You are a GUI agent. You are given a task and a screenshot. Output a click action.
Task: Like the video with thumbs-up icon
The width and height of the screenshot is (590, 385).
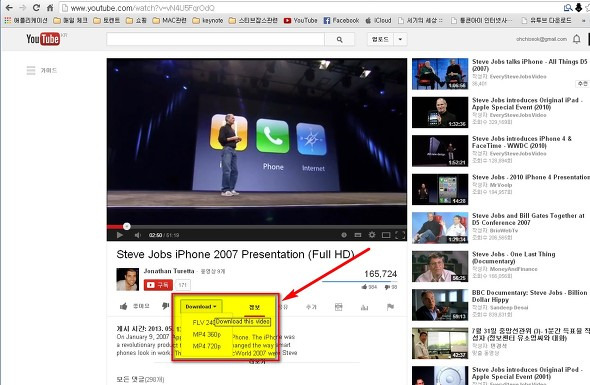pos(123,306)
